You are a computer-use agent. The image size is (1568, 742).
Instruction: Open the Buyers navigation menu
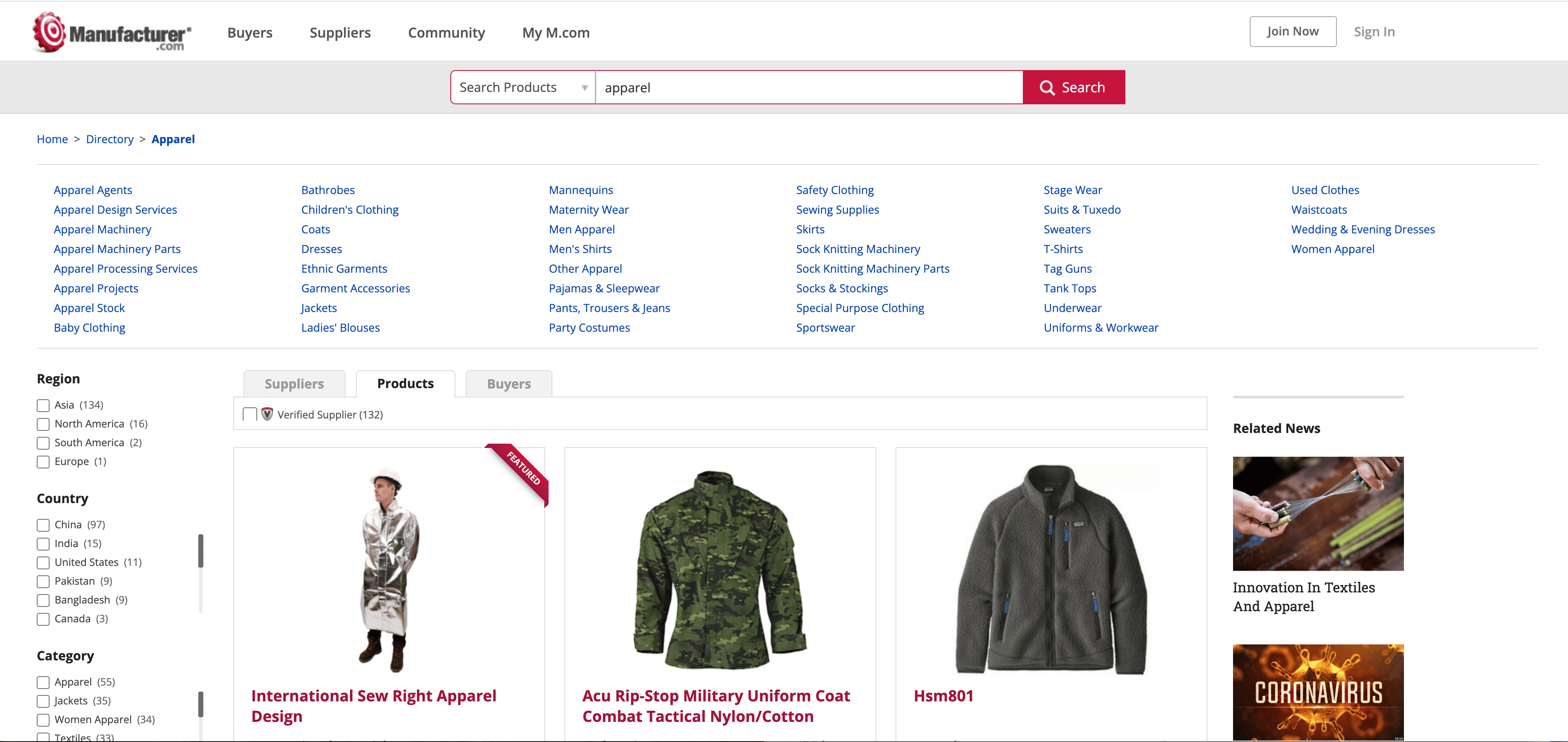(x=250, y=32)
